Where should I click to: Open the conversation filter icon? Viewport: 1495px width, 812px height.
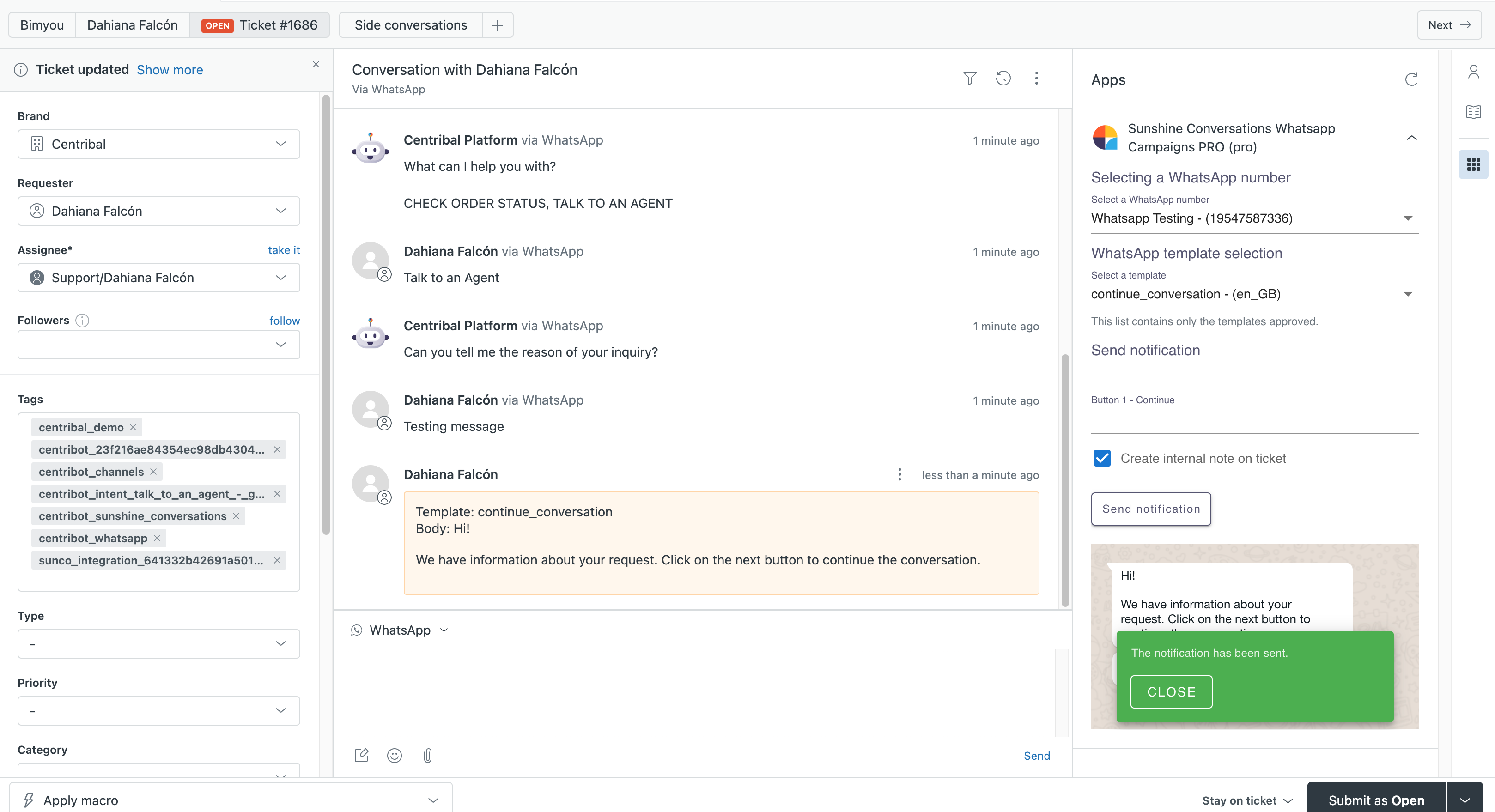coord(970,78)
